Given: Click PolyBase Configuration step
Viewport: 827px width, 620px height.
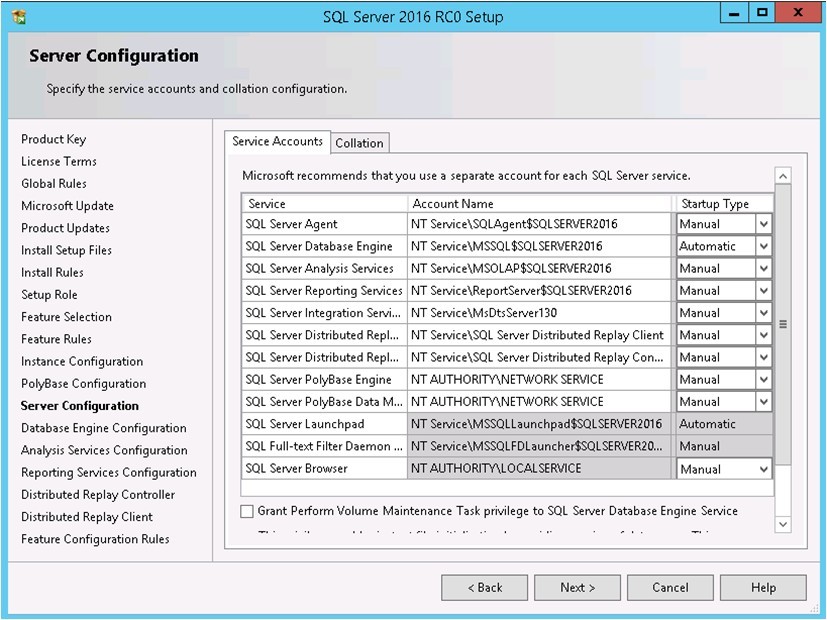Looking at the screenshot, I should tap(83, 383).
